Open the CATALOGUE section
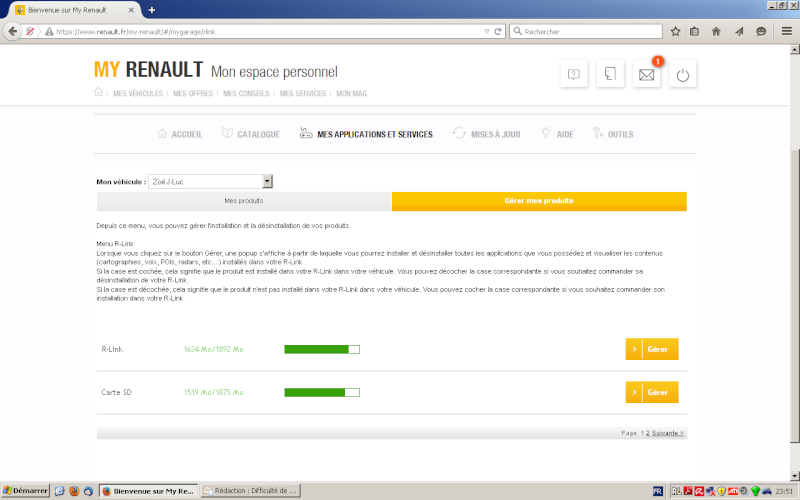800x500 pixels. pyautogui.click(x=251, y=134)
